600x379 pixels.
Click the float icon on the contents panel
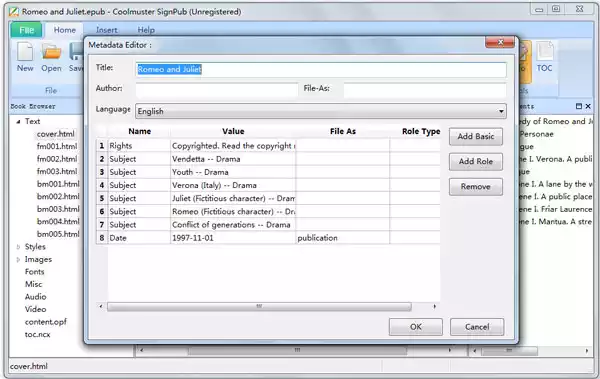579,106
